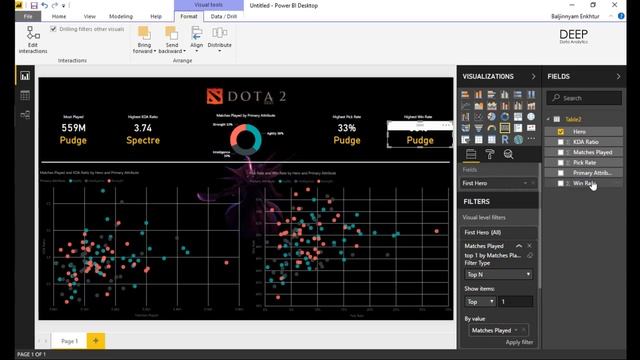Pick the Map visualization icon

(531, 117)
